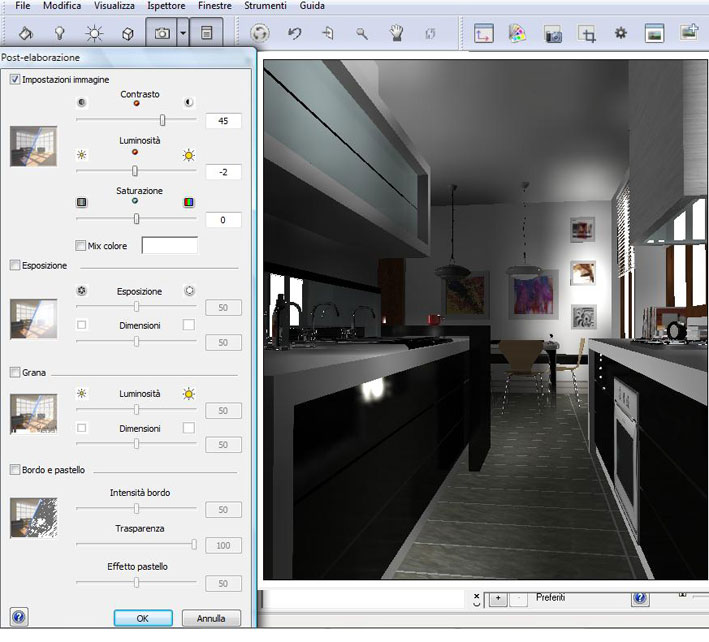Screen dimensions: 709x642
Task: Click the Luminosità value input field
Action: (223, 171)
